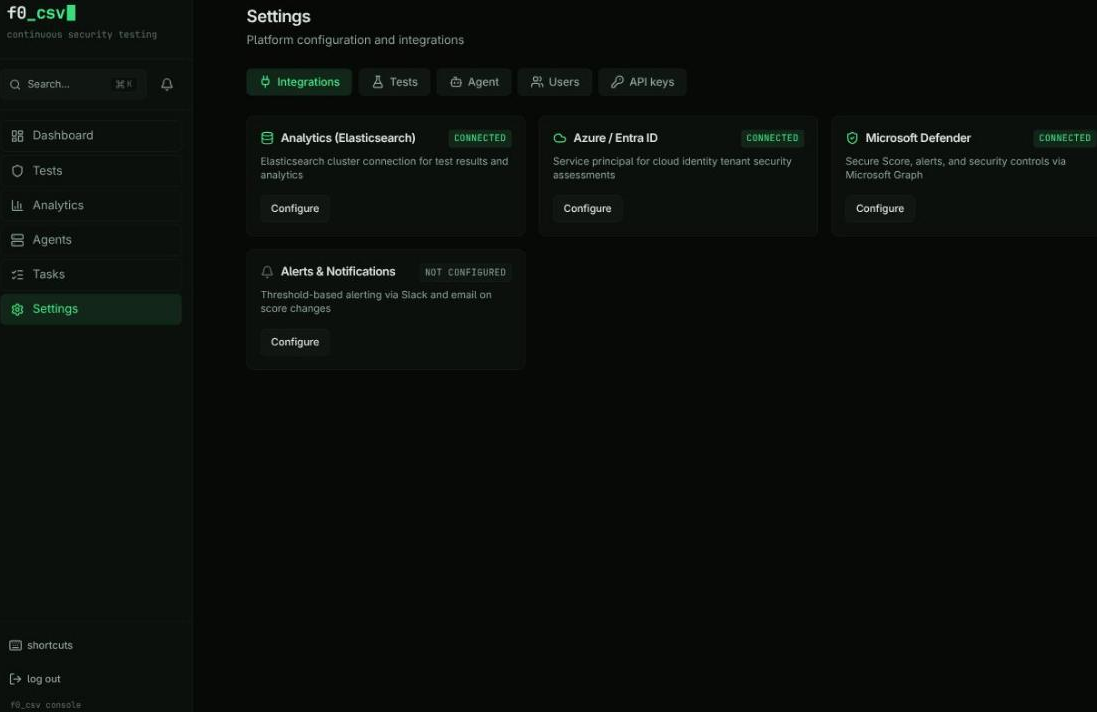Configure Alerts & Notifications

click(x=295, y=342)
